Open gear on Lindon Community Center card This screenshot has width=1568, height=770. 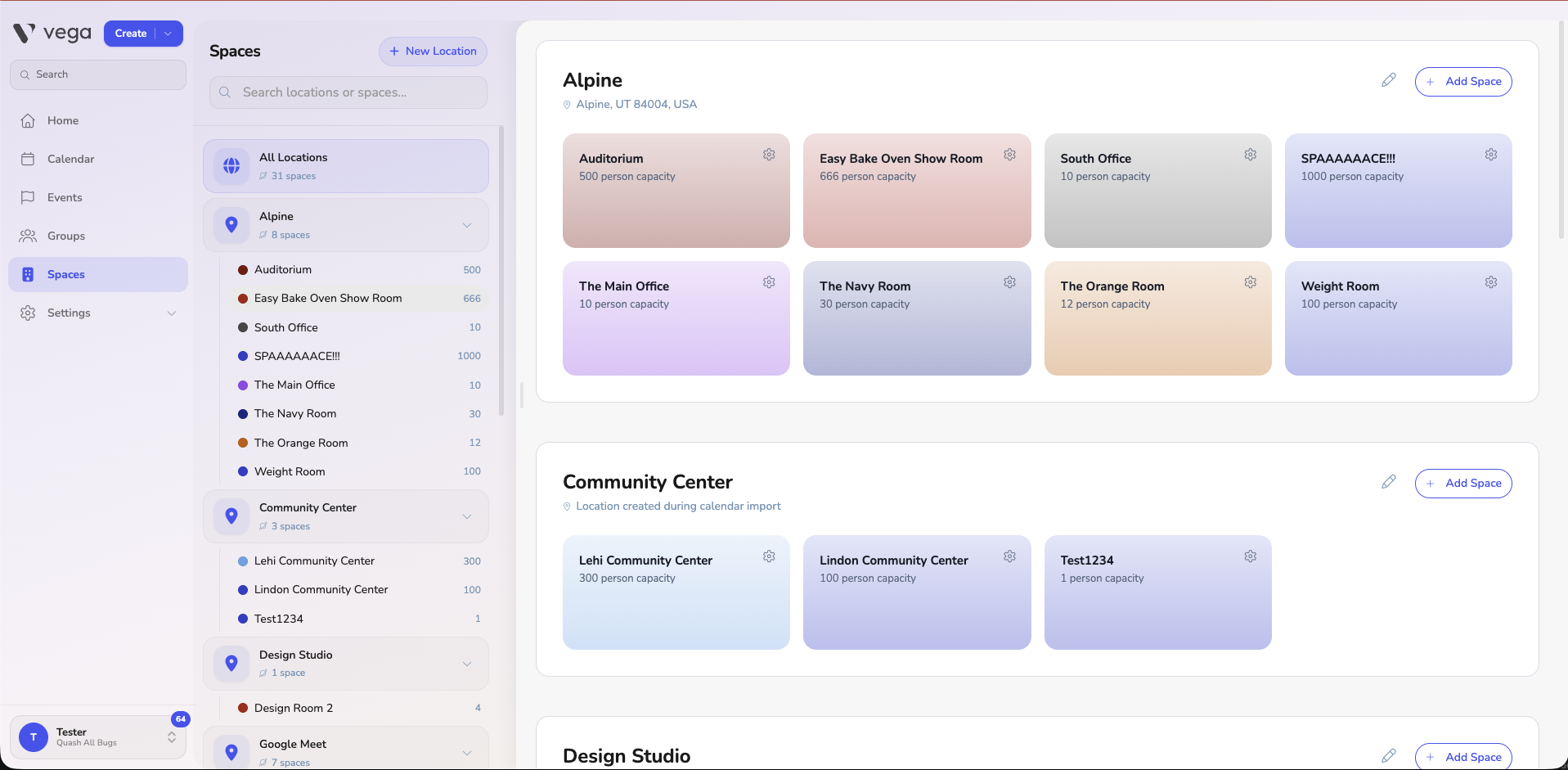pos(1009,556)
